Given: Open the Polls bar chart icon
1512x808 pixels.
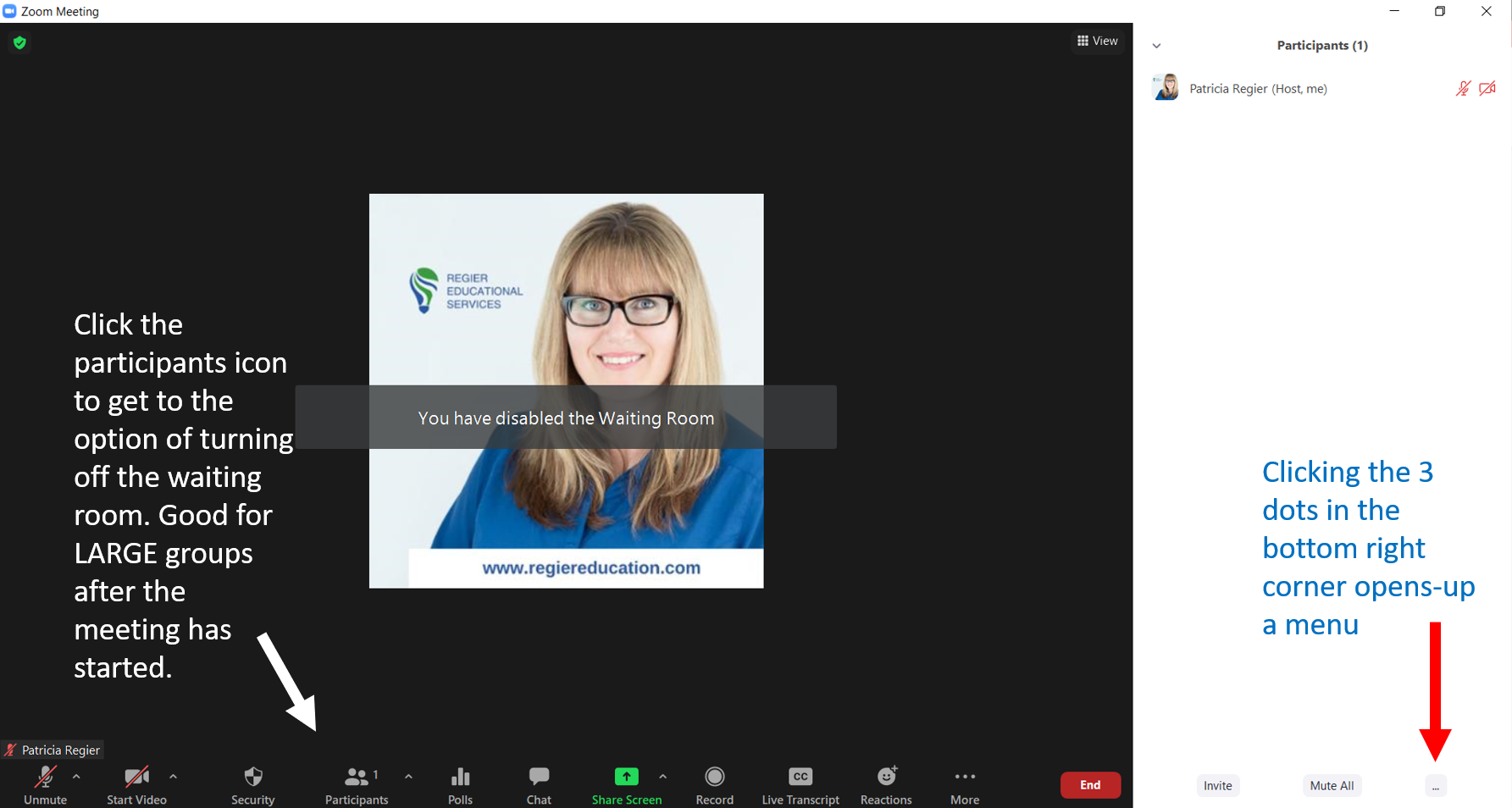Looking at the screenshot, I should 460,777.
